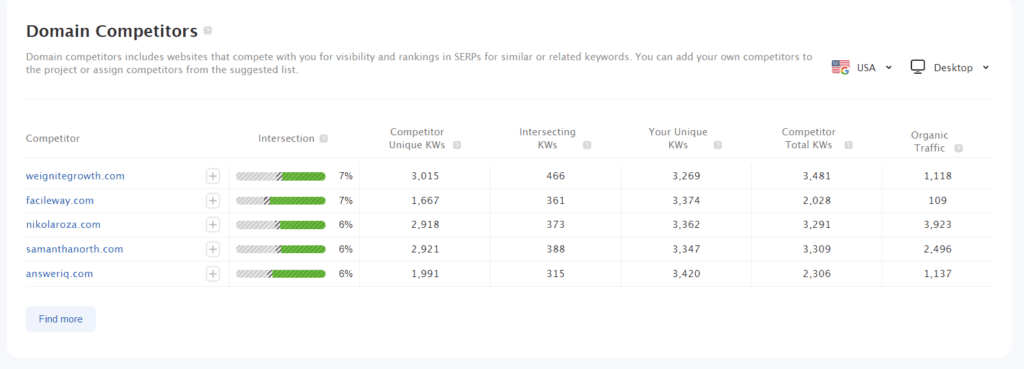Click the Organic Traffic column header
This screenshot has height=369, width=1024.
pyautogui.click(x=929, y=141)
